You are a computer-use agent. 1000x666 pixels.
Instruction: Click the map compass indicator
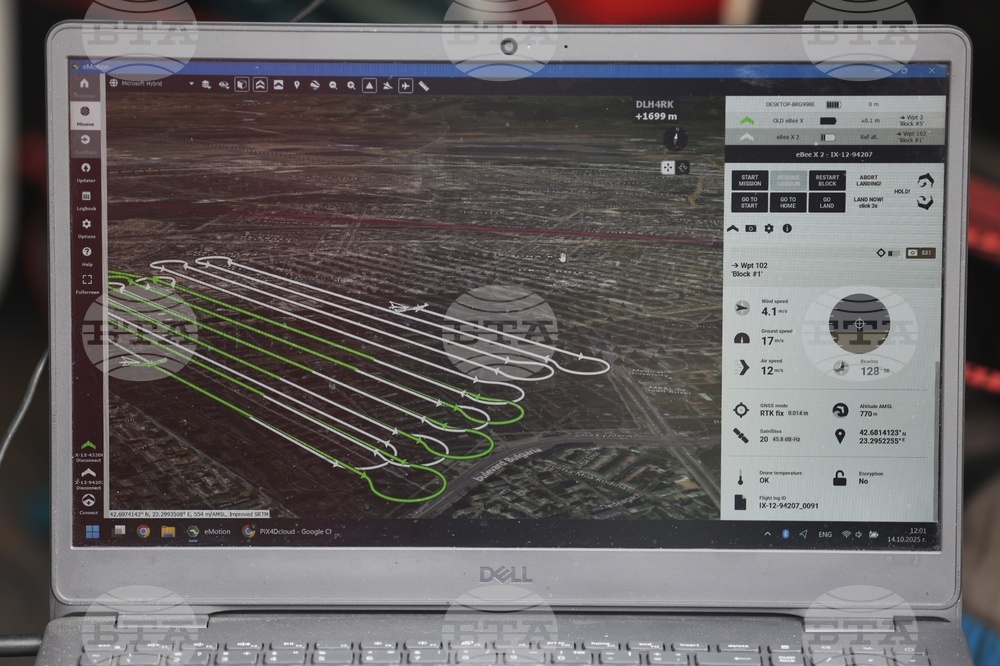tap(676, 139)
